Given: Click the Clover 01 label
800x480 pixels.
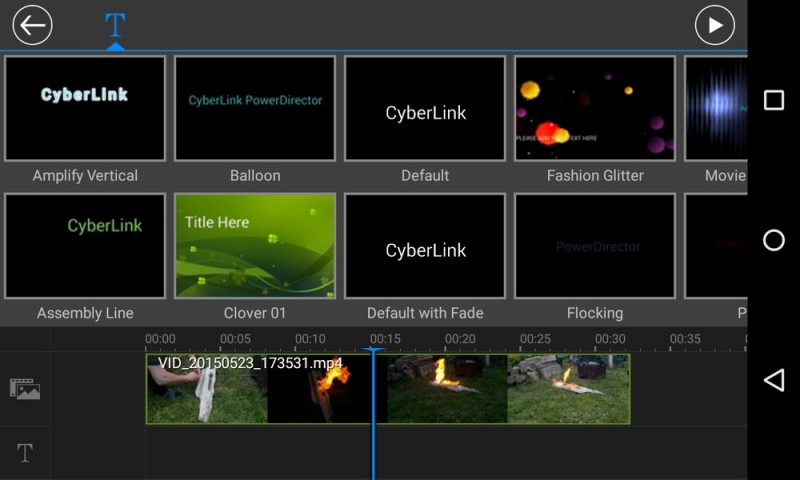Looking at the screenshot, I should tap(255, 313).
